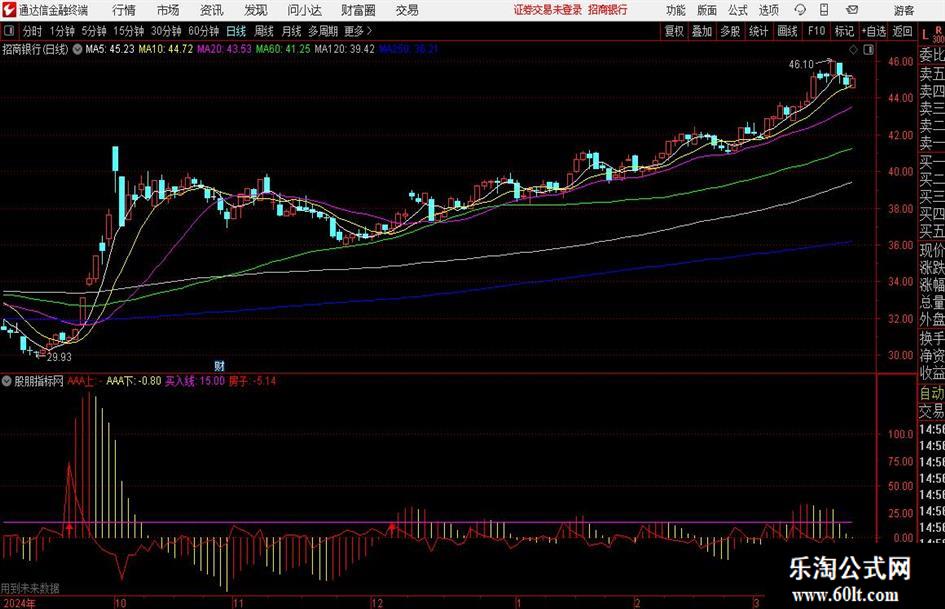Screen dimensions: 945x609
Task: Click the 用到未来数据 warning text
Action: [x=30, y=588]
